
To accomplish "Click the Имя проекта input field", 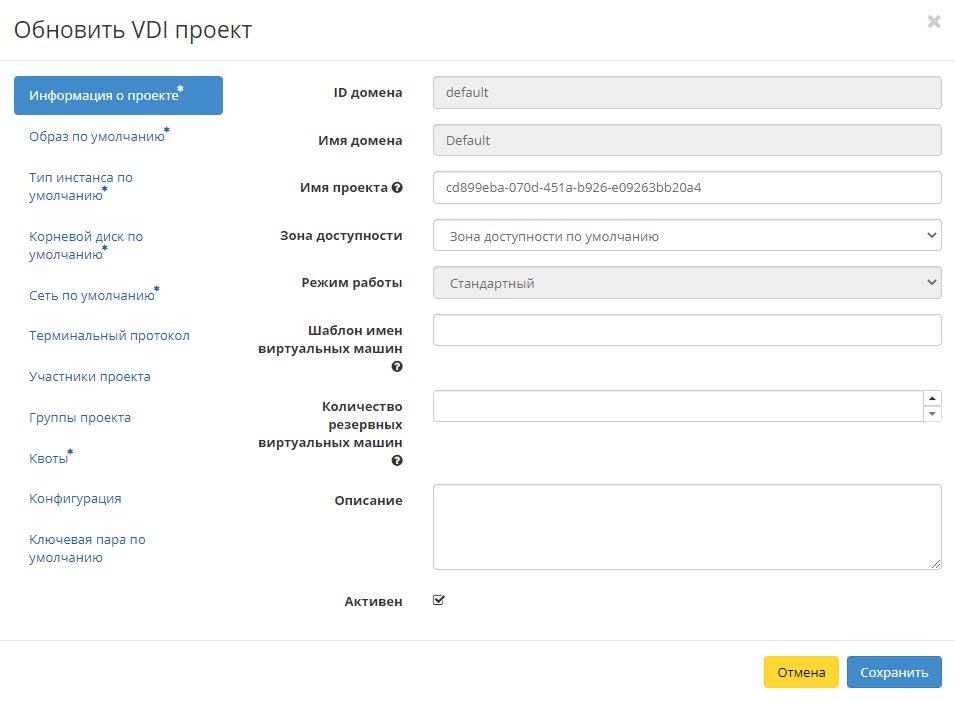I will pos(687,187).
